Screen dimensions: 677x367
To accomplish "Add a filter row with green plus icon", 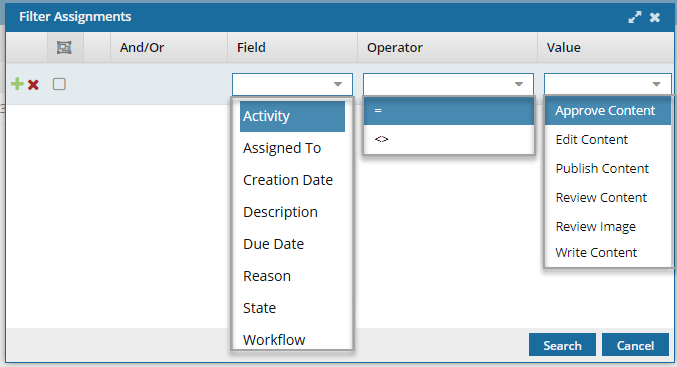I will pyautogui.click(x=17, y=84).
